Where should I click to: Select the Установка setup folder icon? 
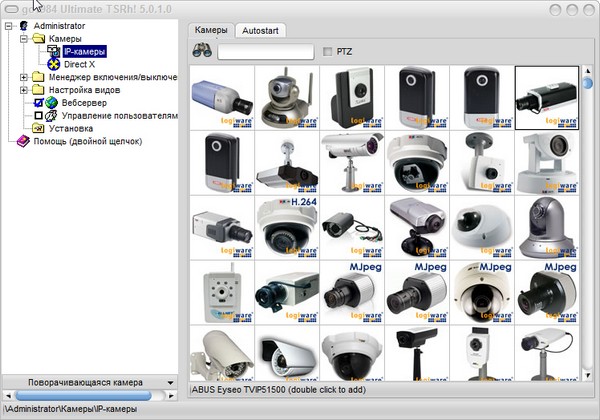pyautogui.click(x=38, y=128)
